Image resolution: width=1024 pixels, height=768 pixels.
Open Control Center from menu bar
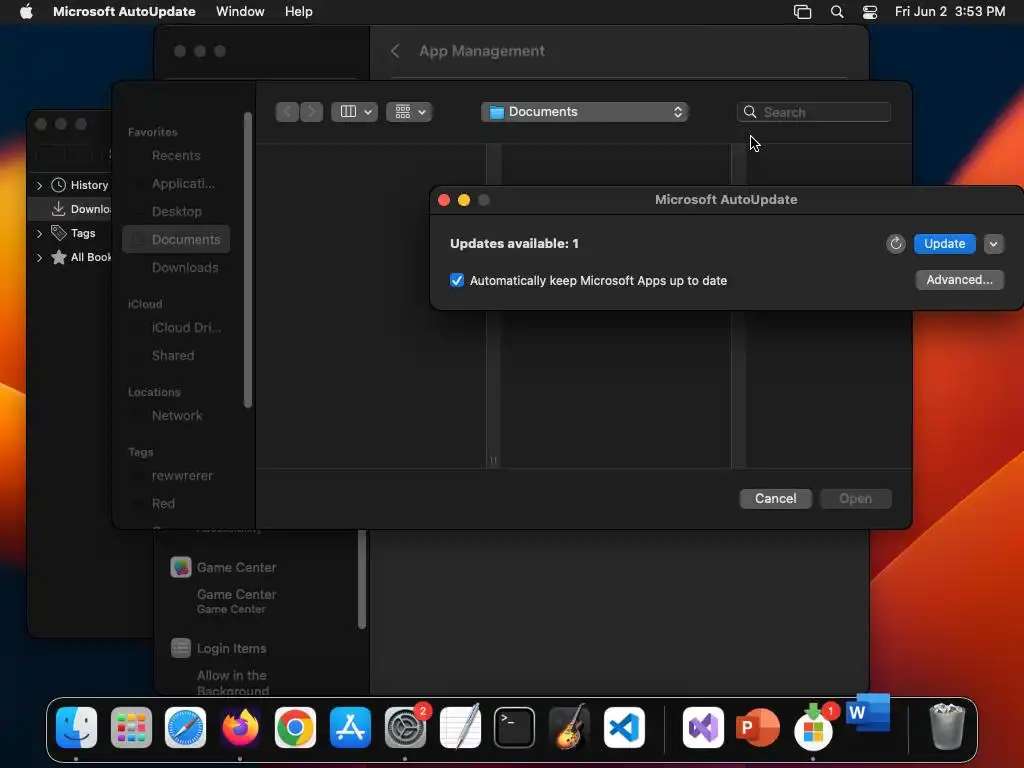[x=870, y=12]
